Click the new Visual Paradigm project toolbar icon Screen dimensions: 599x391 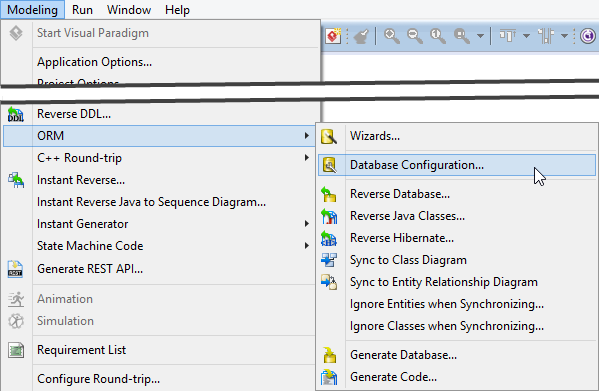(333, 36)
